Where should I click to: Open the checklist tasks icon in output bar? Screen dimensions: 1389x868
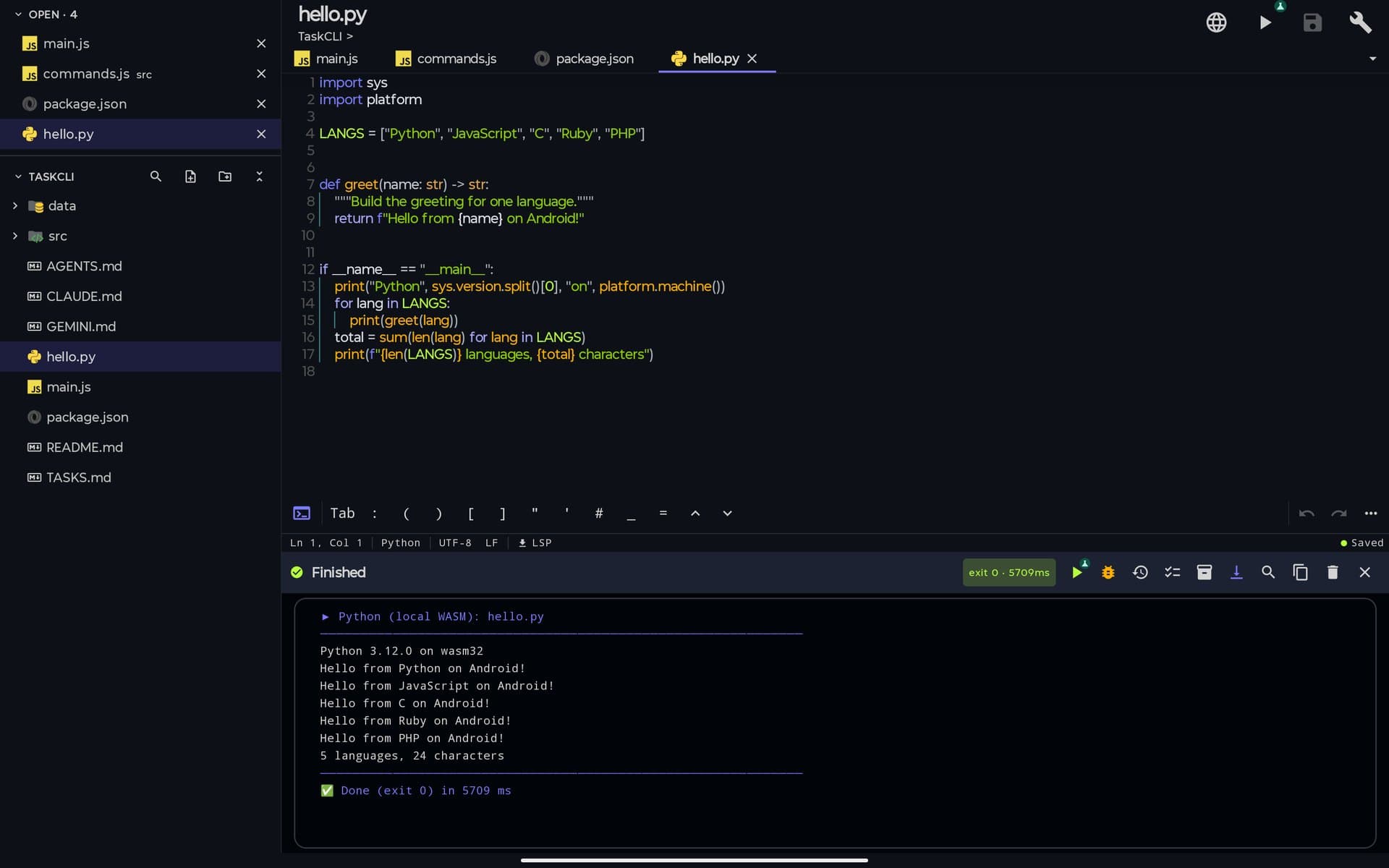click(x=1172, y=572)
